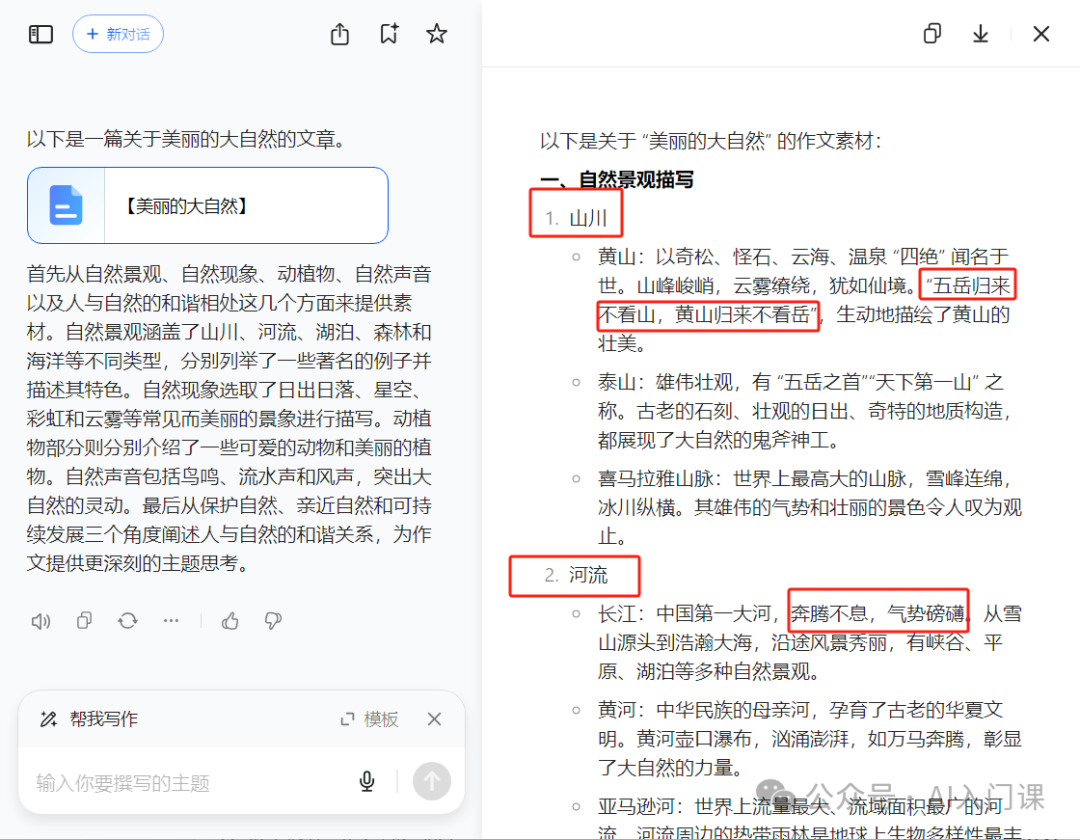The image size is (1080, 840).
Task: Toggle the sidebar panel icon
Action: point(41,34)
